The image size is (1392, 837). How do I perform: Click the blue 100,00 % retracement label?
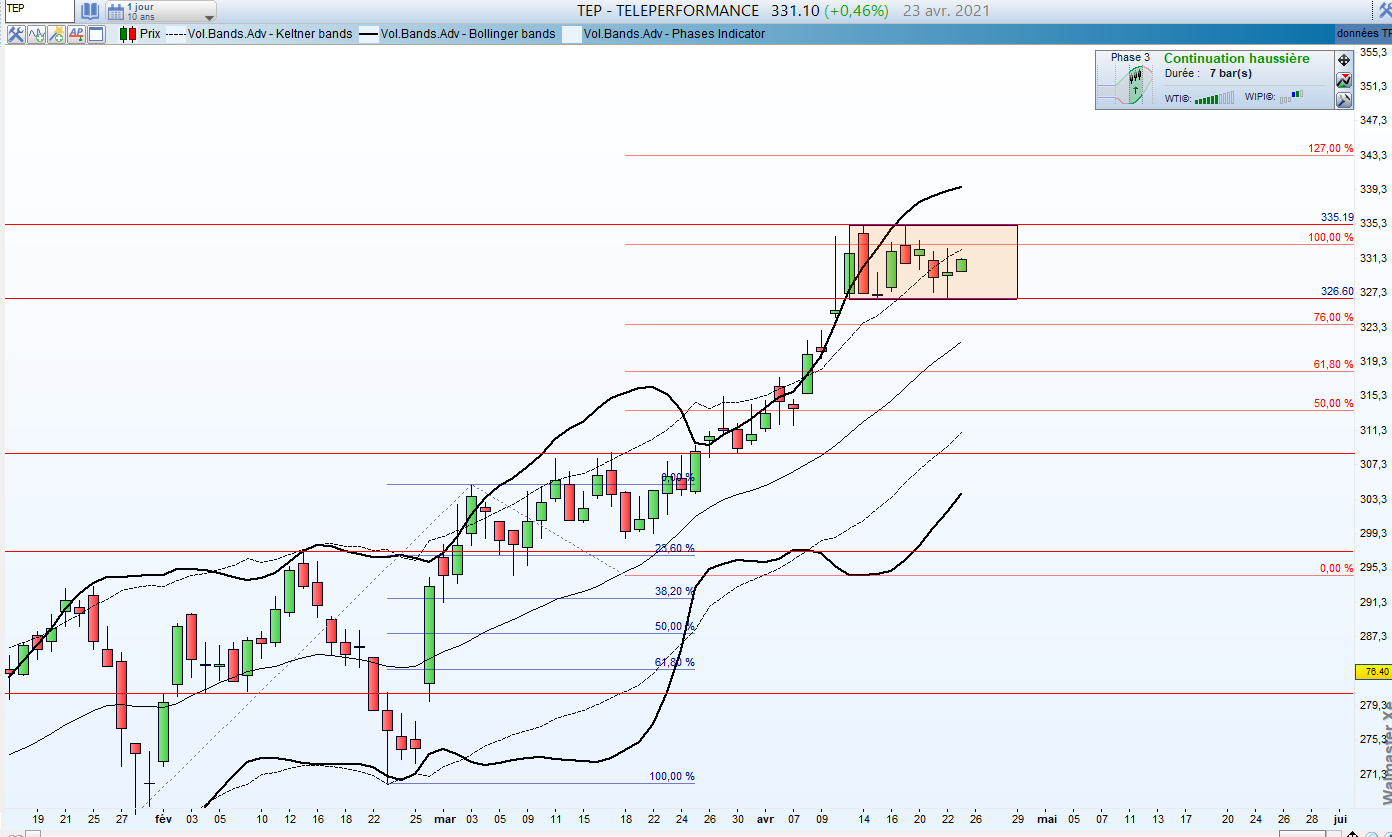click(672, 776)
